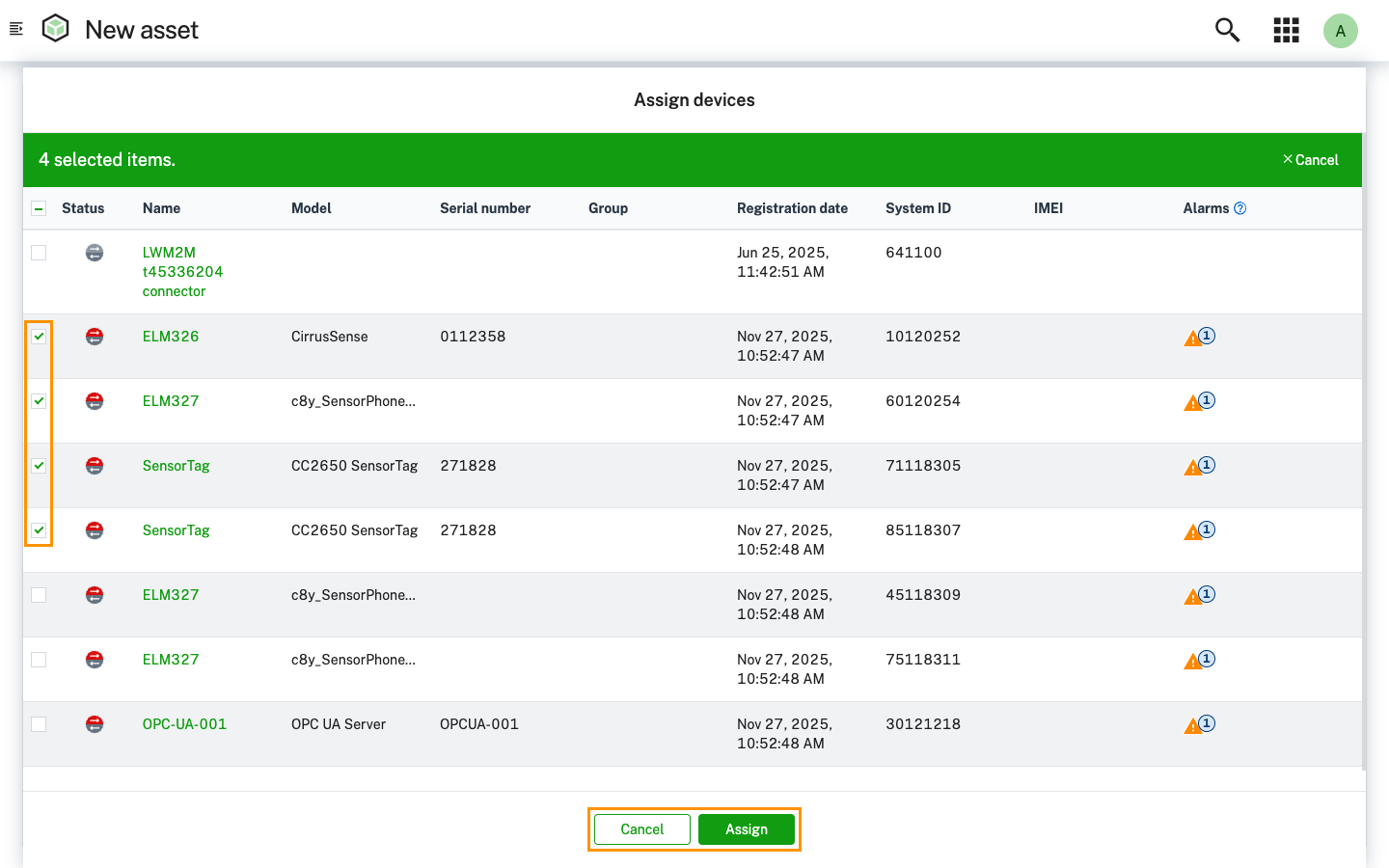
Task: Open the global search
Action: click(1227, 30)
